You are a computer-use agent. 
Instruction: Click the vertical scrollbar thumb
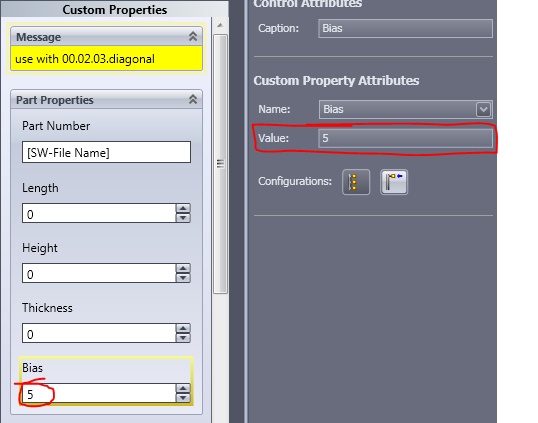coord(220,164)
